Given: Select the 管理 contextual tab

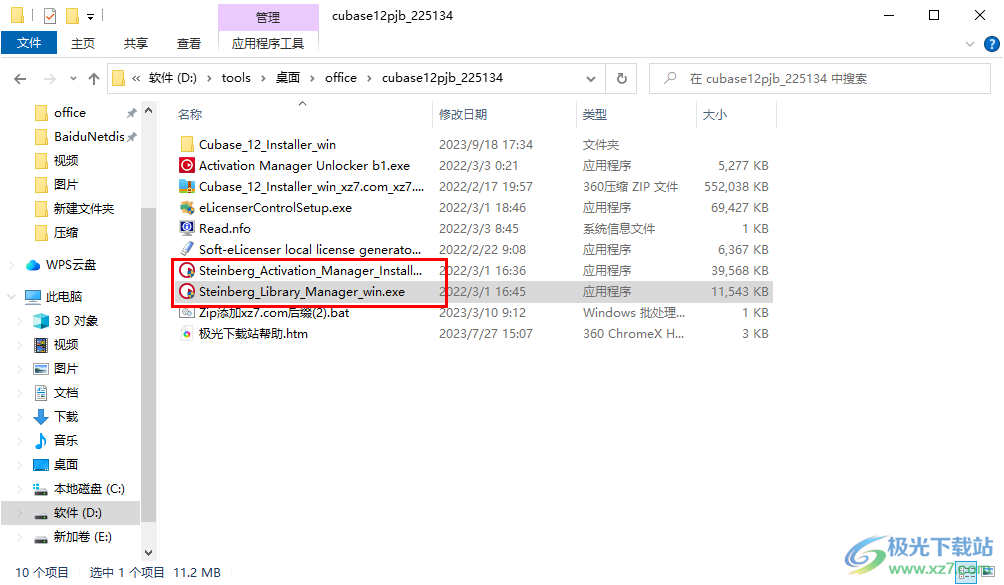Looking at the screenshot, I should (268, 17).
